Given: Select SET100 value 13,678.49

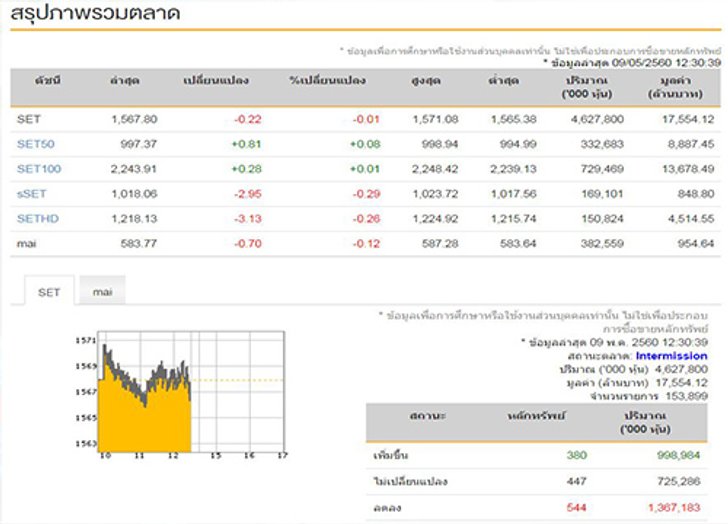Looking at the screenshot, I should coord(688,169).
